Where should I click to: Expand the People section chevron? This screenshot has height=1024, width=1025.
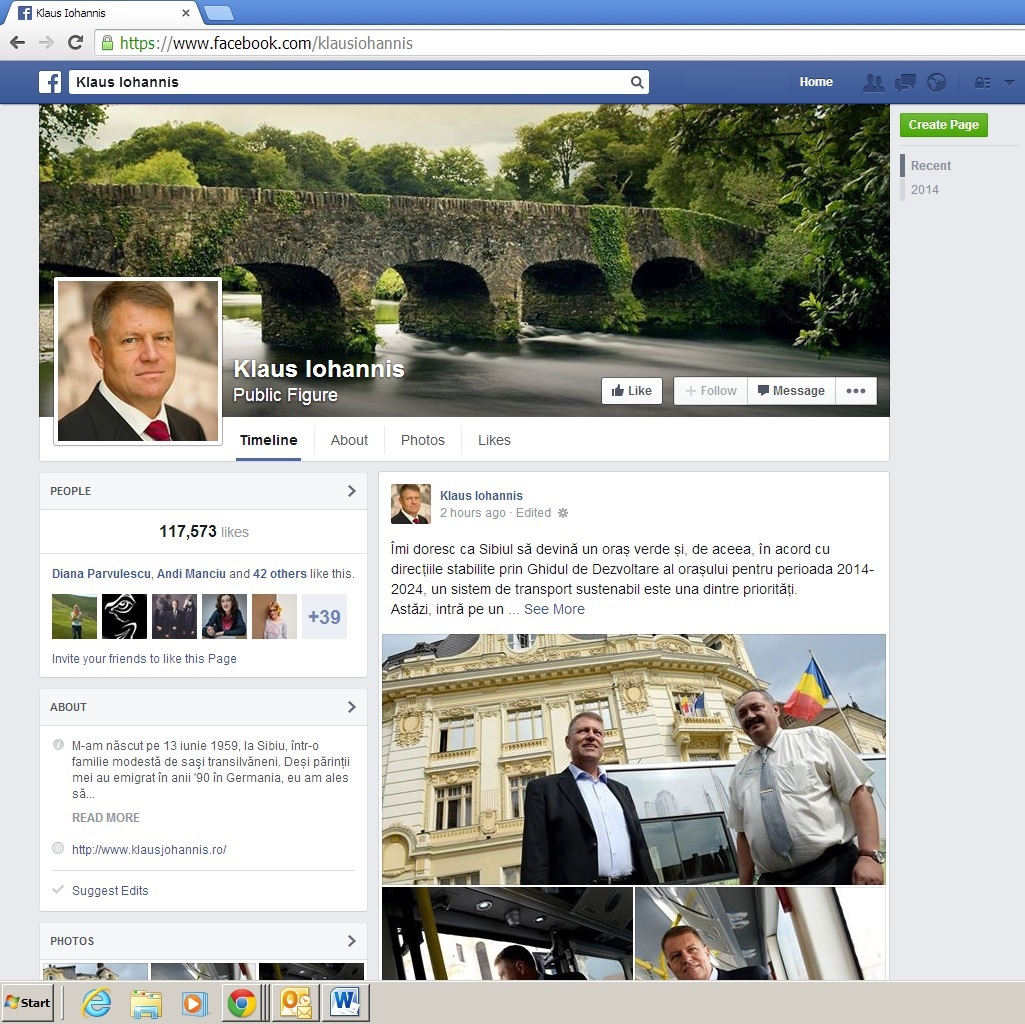point(352,491)
